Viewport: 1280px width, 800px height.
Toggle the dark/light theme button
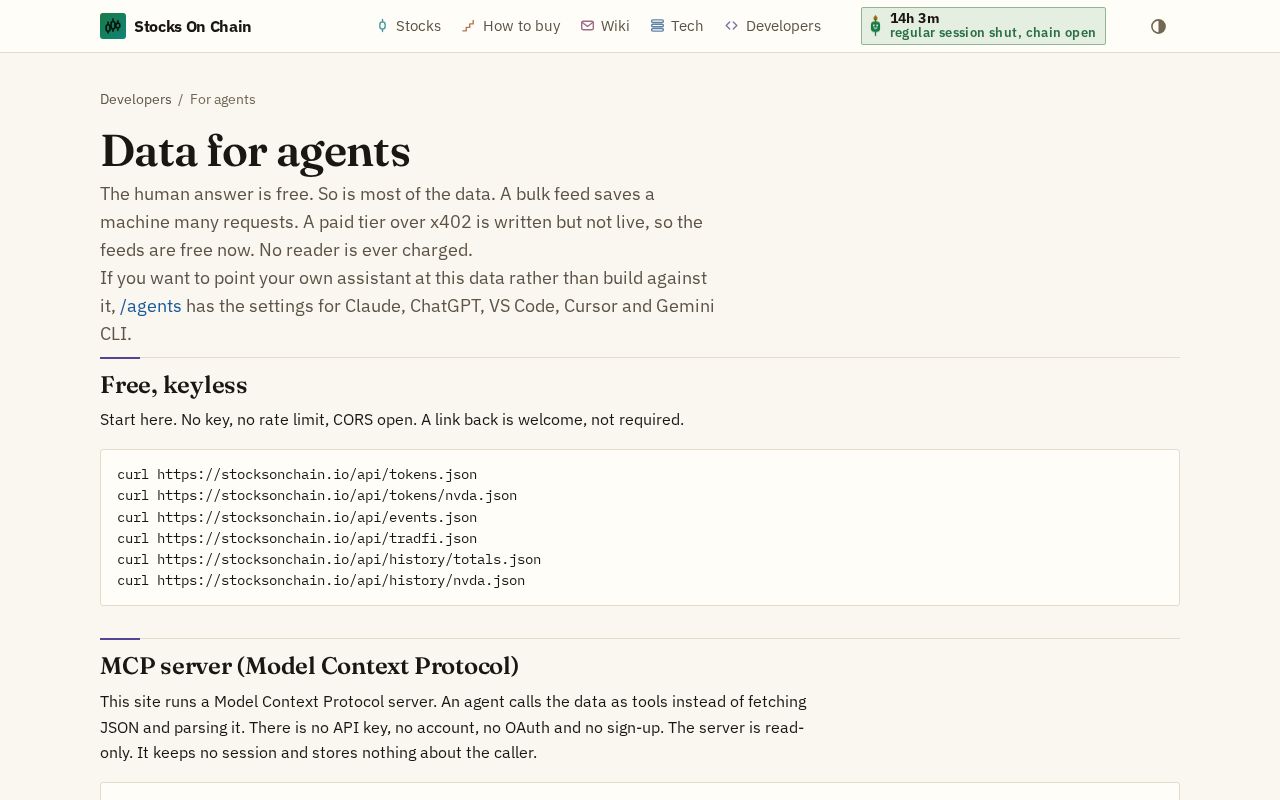[1158, 26]
